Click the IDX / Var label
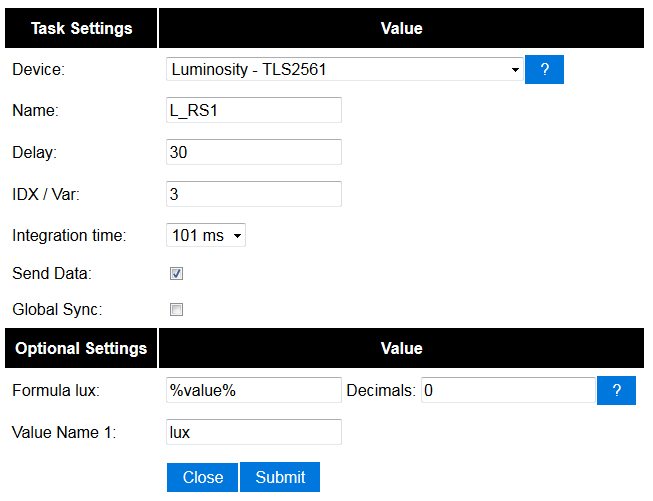Image resolution: width=653 pixels, height=501 pixels. click(x=46, y=194)
